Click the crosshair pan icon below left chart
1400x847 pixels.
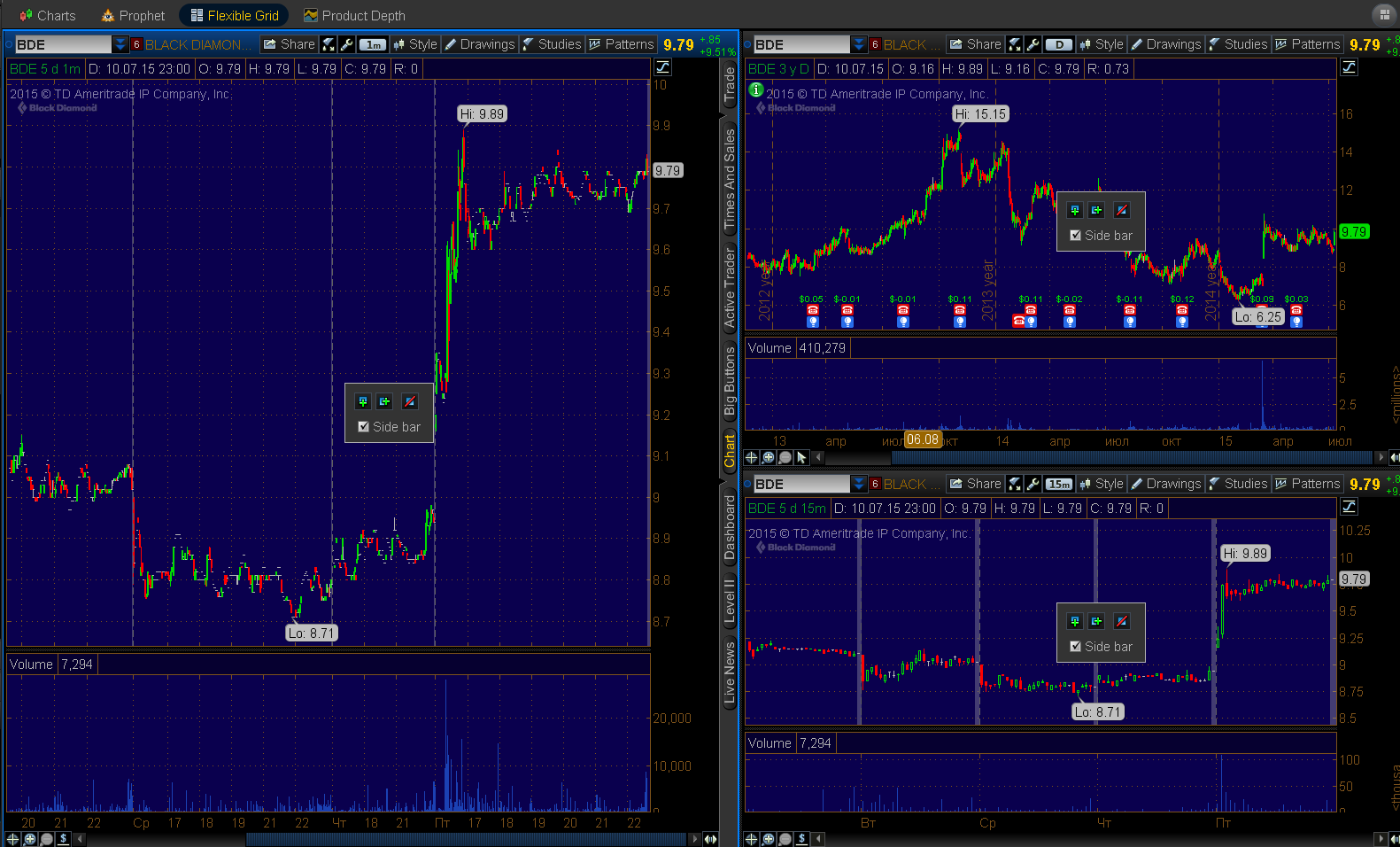12,838
